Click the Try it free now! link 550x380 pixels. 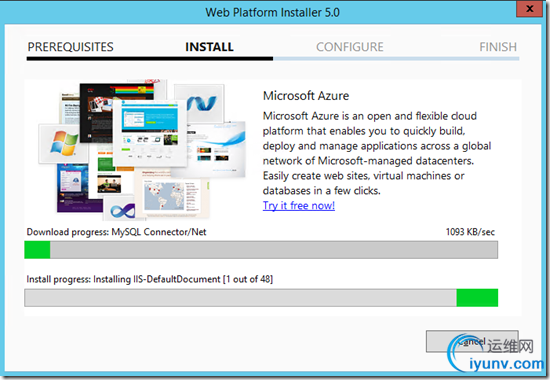(299, 206)
